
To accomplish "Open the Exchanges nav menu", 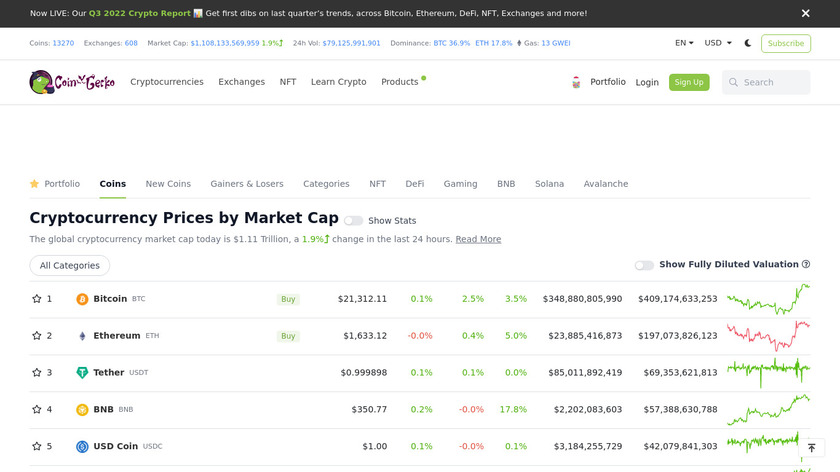I will point(242,82).
